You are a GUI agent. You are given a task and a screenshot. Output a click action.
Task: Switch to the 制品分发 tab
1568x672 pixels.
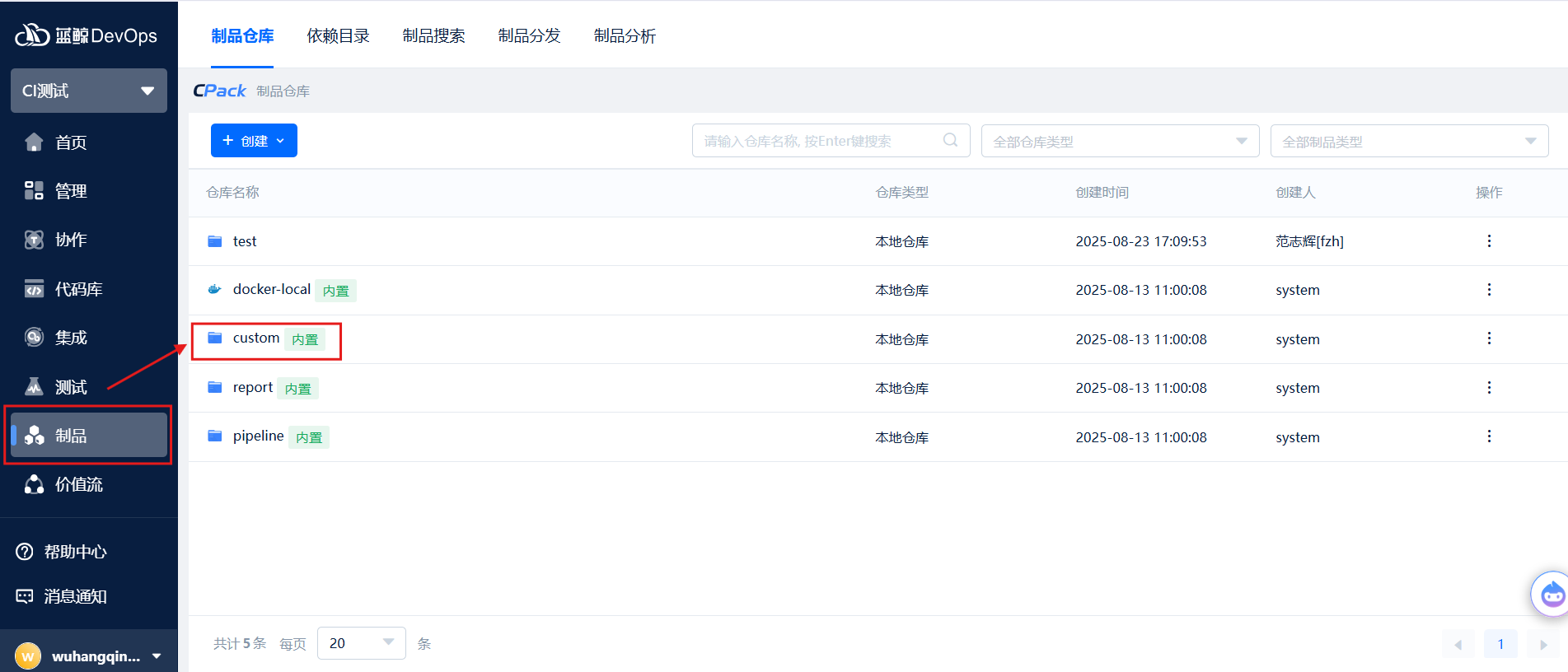[x=529, y=35]
